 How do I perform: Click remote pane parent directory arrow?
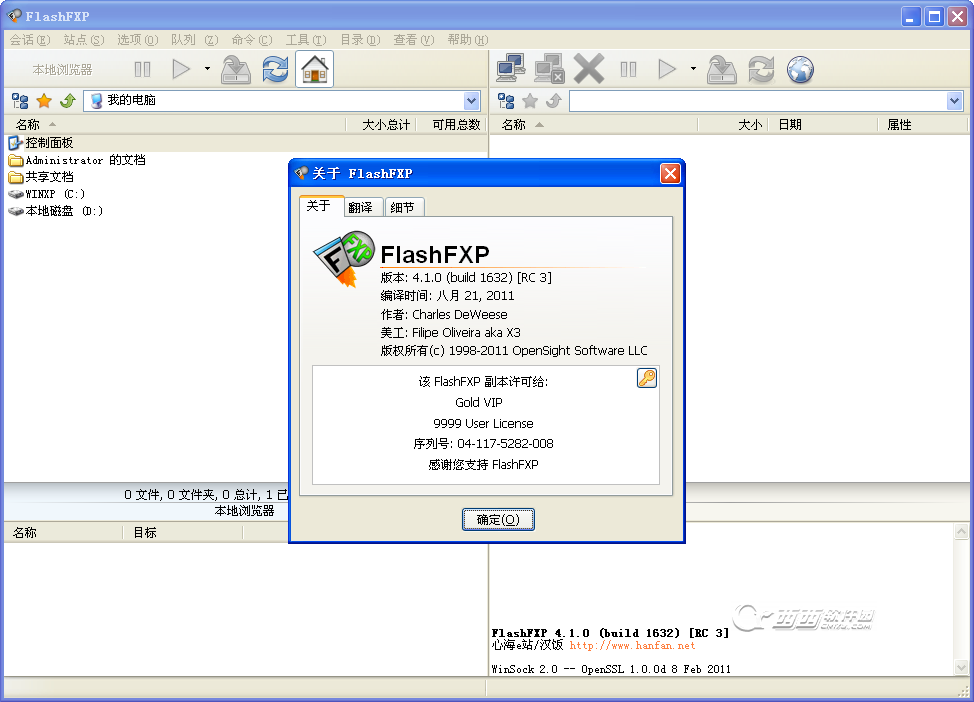[553, 101]
